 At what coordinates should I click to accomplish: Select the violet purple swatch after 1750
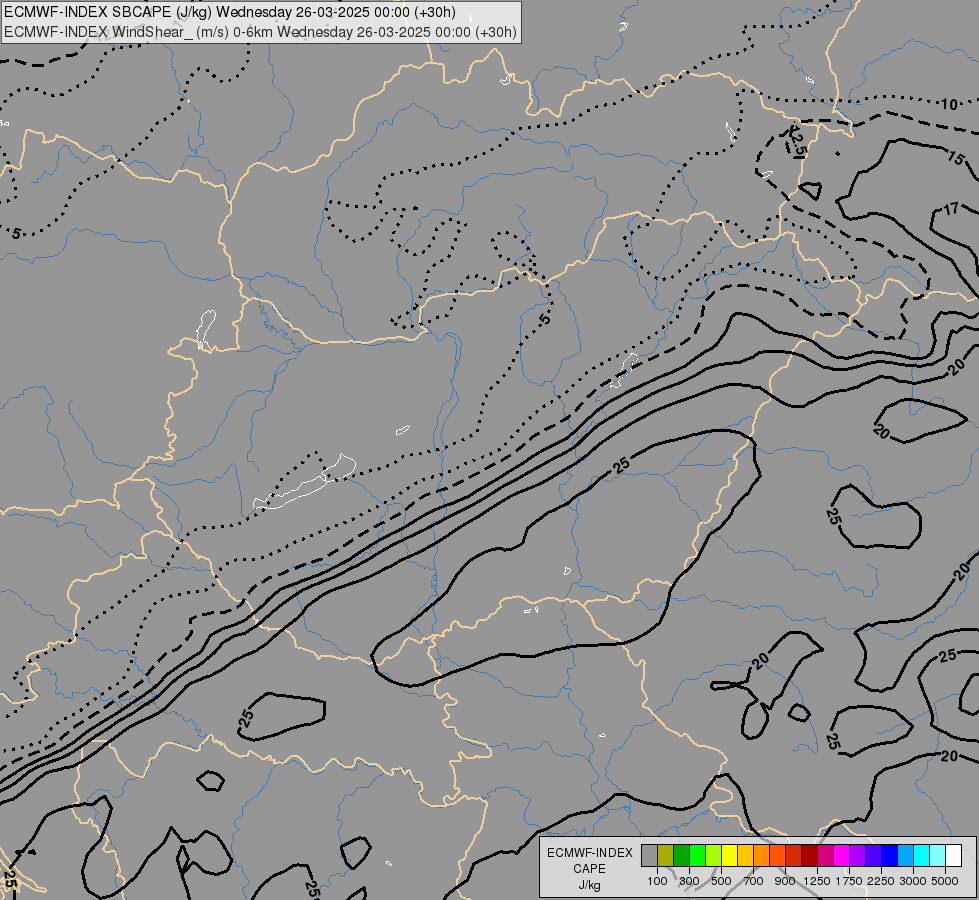tap(858, 855)
